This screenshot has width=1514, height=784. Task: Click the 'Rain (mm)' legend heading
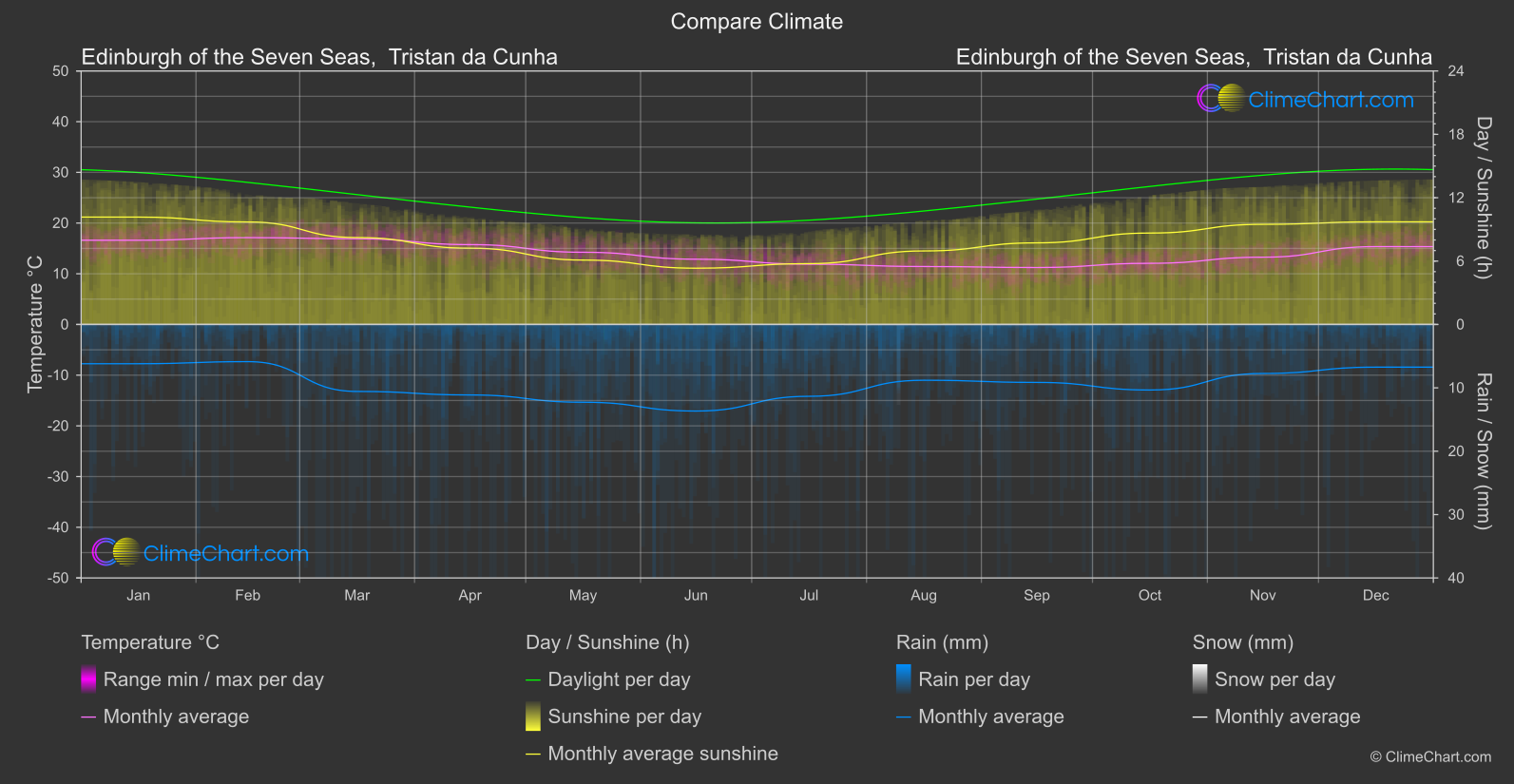tap(942, 642)
